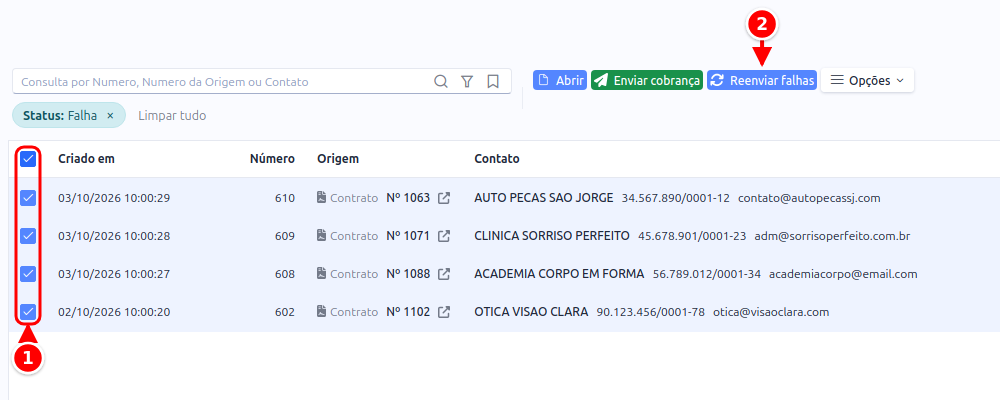Image resolution: width=1000 pixels, height=400 pixels.
Task: Click the Abrir button
Action: coord(560,80)
